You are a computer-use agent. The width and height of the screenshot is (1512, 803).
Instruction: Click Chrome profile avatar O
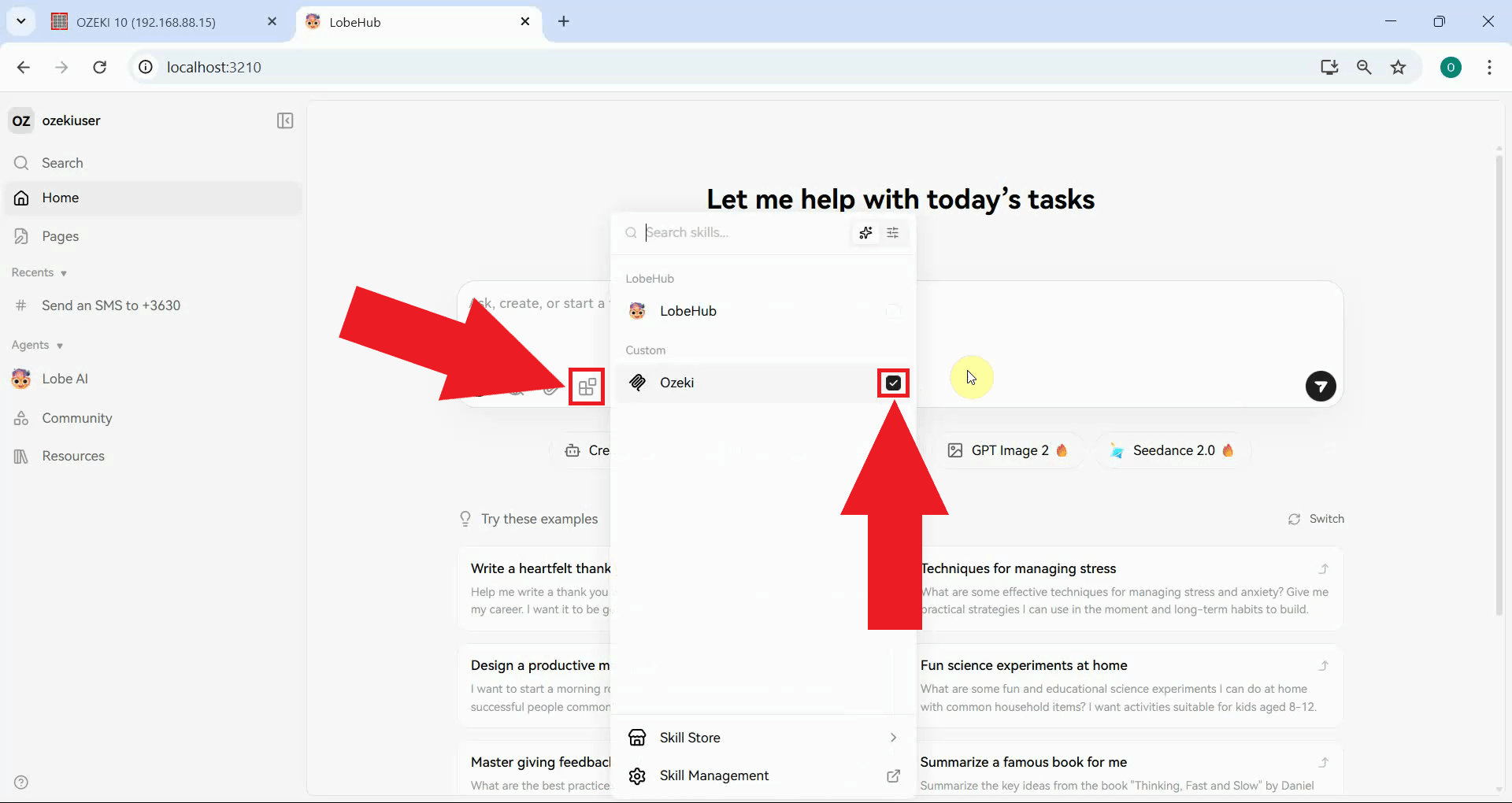pos(1451,67)
